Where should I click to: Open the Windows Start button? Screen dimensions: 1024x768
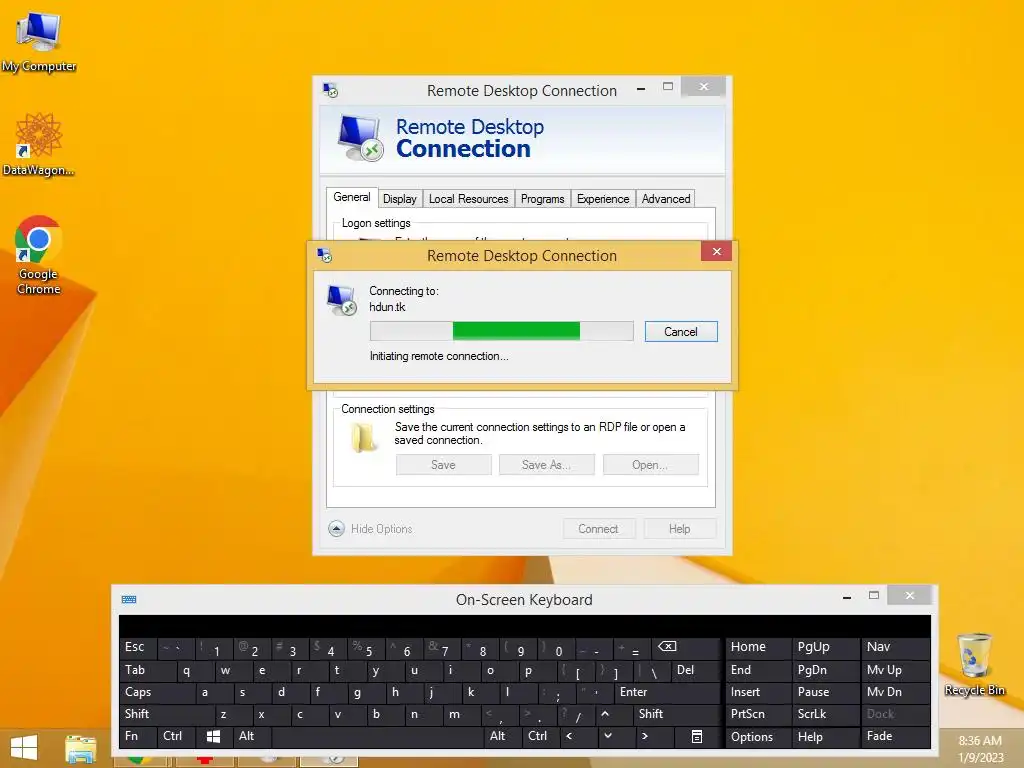[x=24, y=748]
